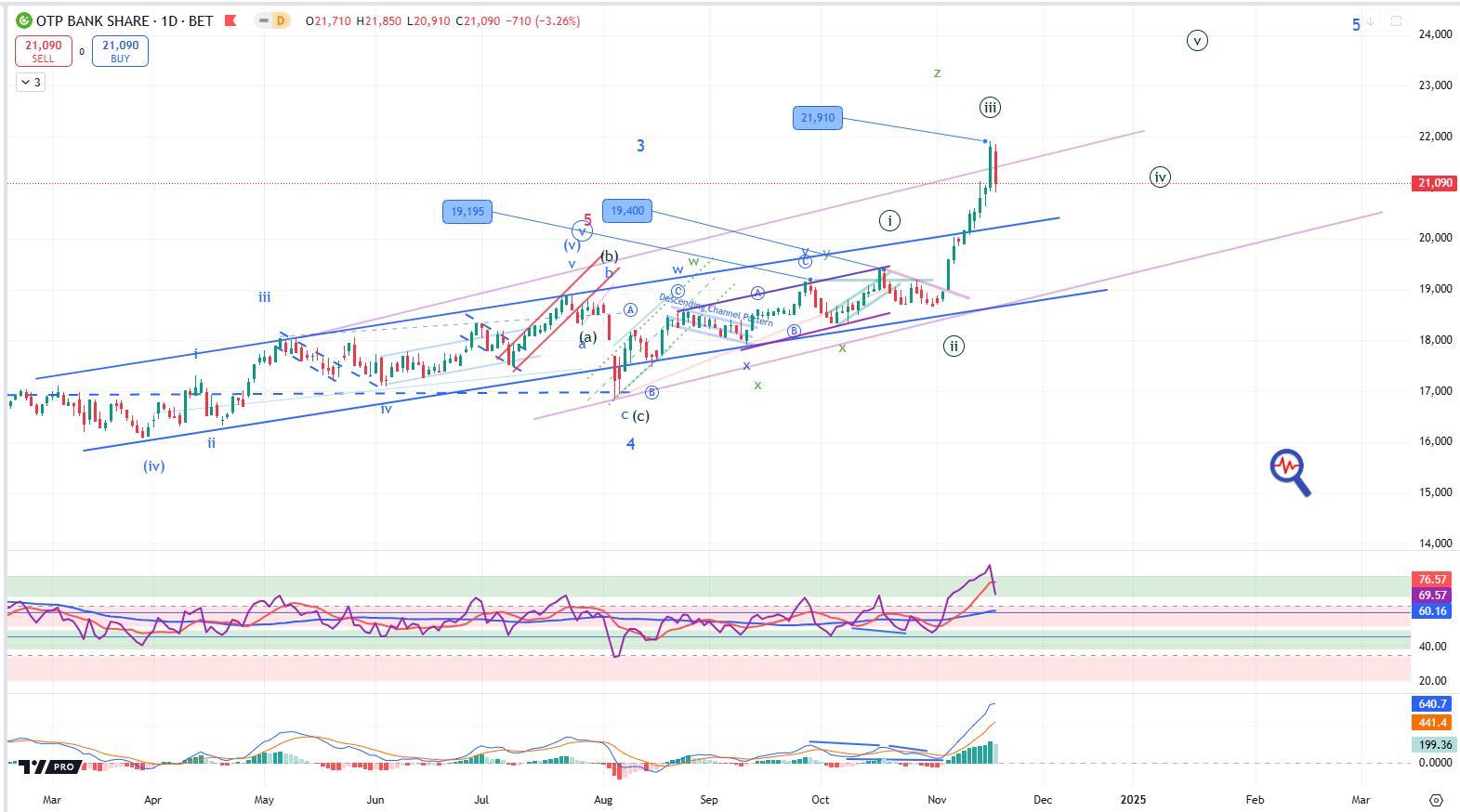Screen dimensions: 1460x812
Task: Click the 21,090 SELL button
Action: 43,51
